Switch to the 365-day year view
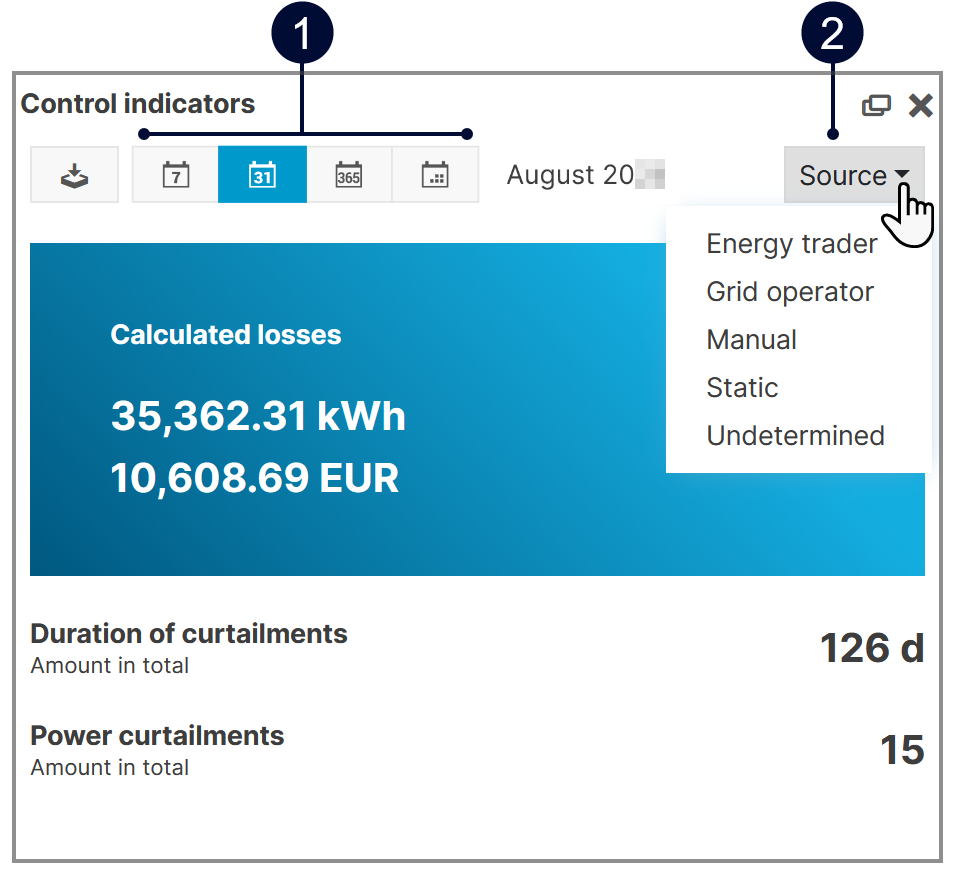 point(348,175)
